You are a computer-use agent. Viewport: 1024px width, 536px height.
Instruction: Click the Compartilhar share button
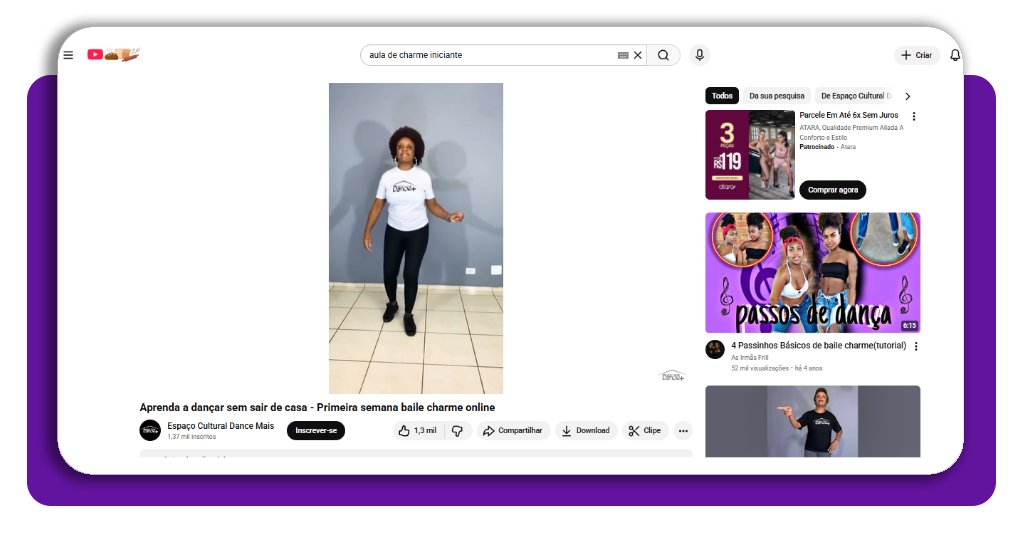coord(512,430)
